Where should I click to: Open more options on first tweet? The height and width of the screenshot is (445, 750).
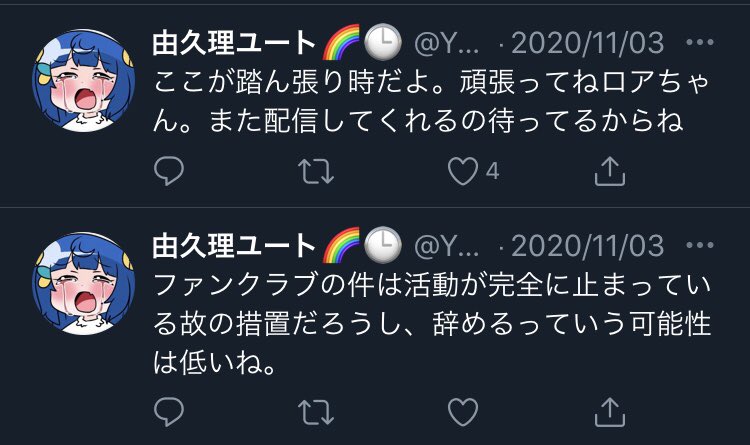click(700, 42)
